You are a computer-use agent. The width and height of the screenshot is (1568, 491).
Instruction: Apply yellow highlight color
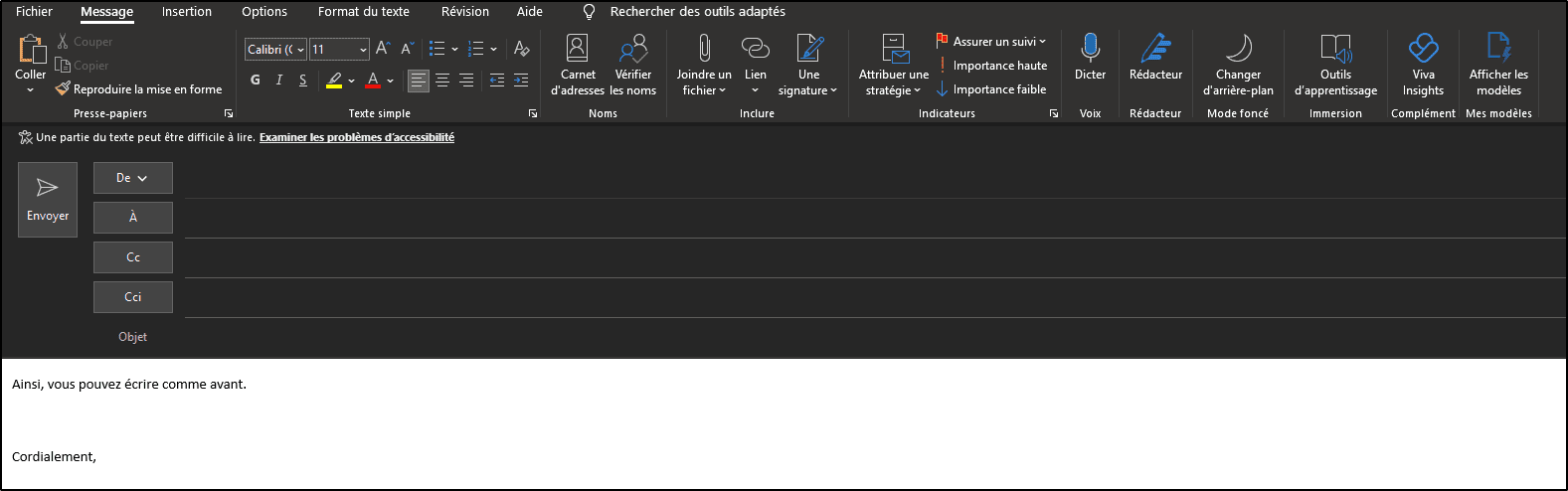334,81
